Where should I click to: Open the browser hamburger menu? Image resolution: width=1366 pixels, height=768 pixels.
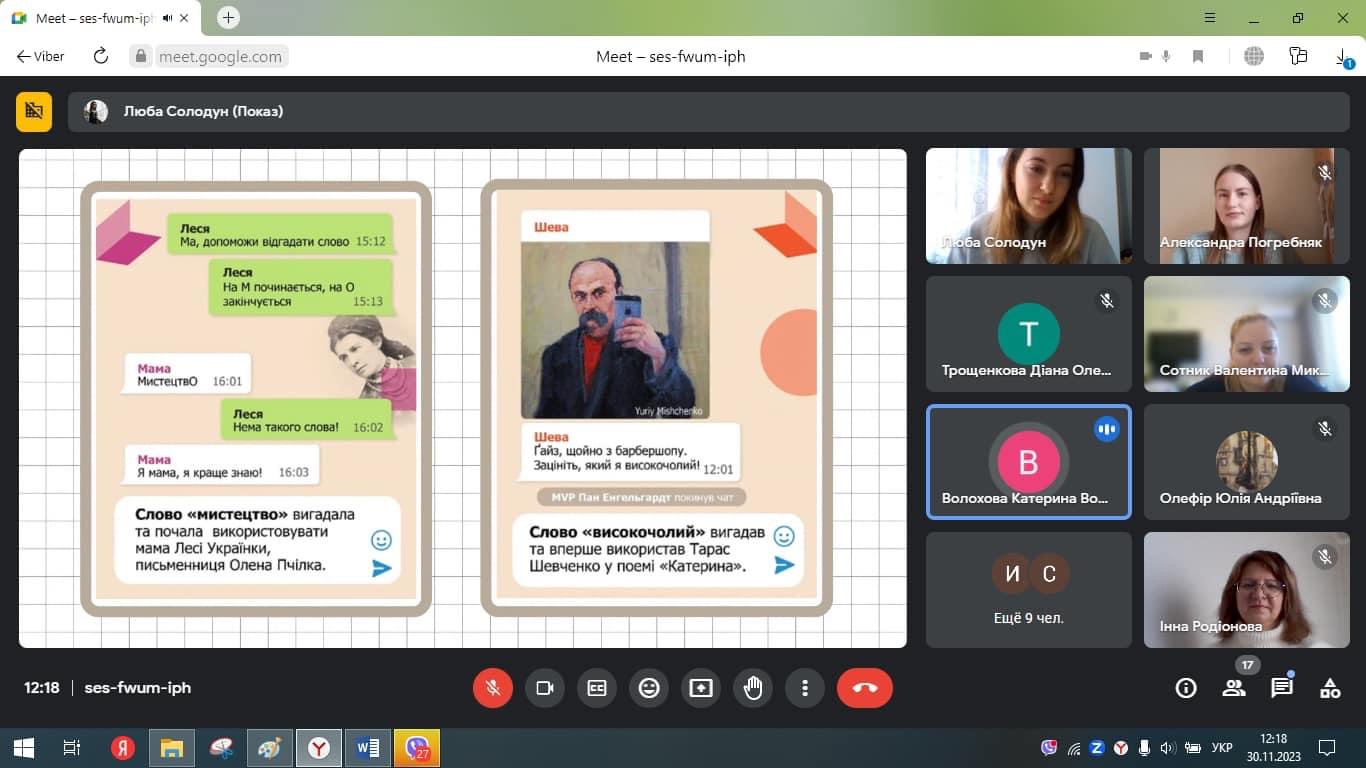[1211, 18]
